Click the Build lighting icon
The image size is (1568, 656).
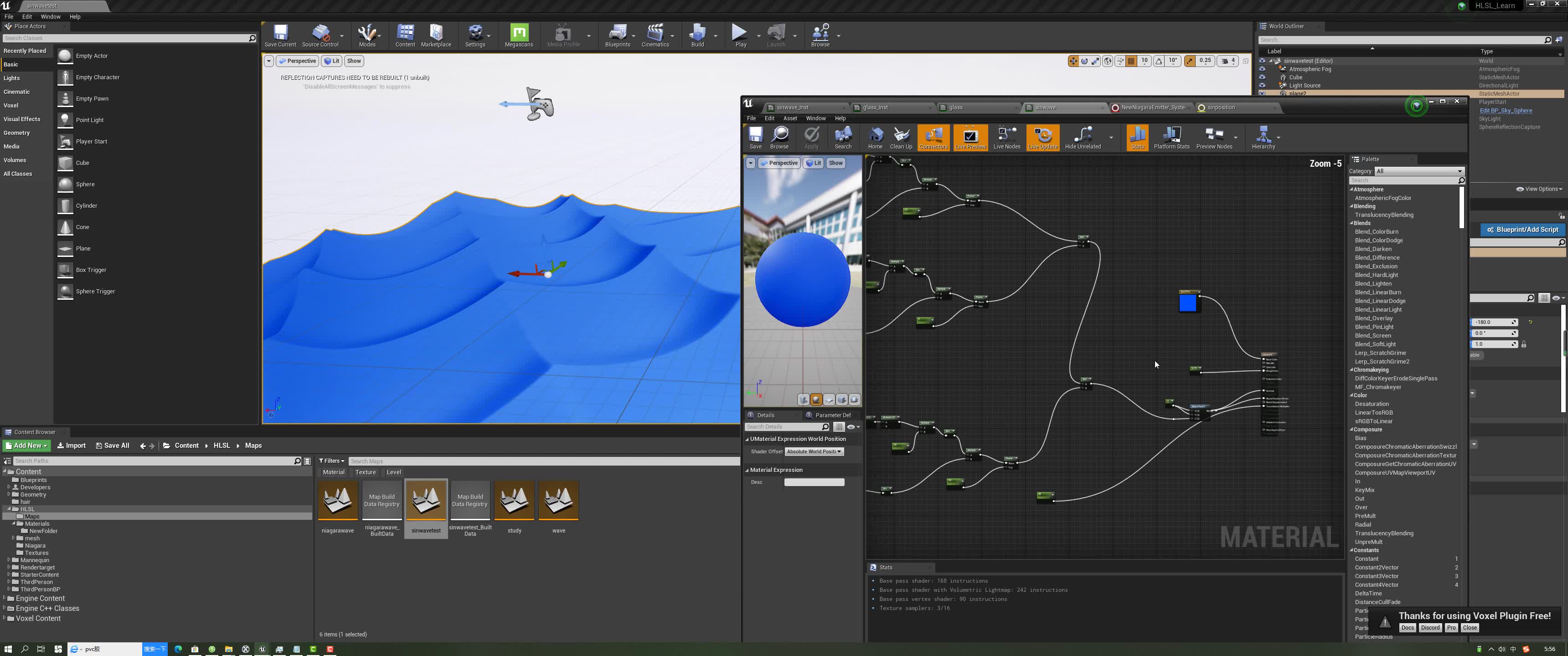(697, 35)
